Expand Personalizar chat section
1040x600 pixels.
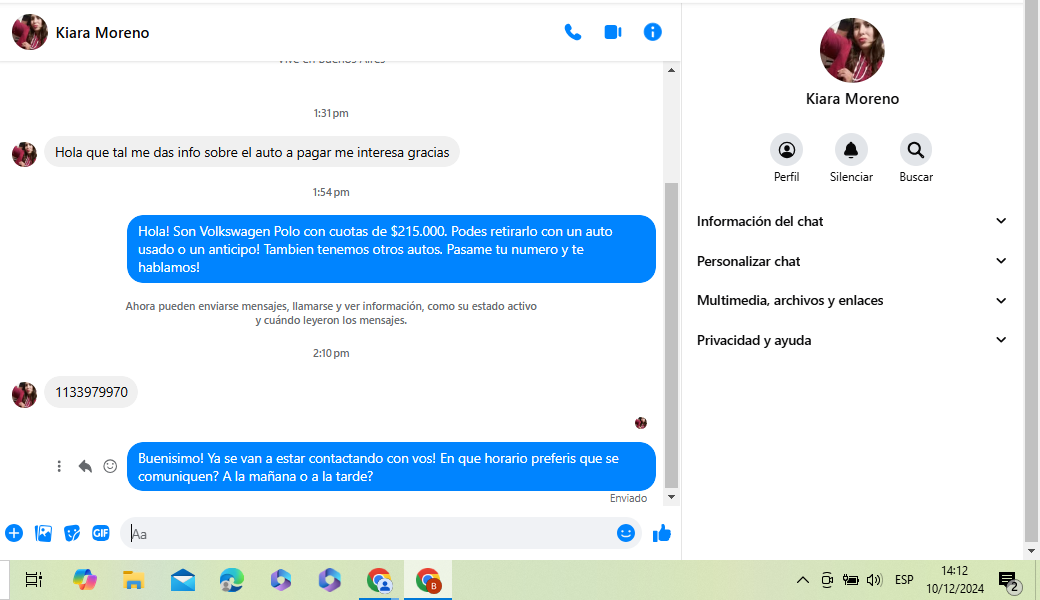pyautogui.click(x=851, y=261)
